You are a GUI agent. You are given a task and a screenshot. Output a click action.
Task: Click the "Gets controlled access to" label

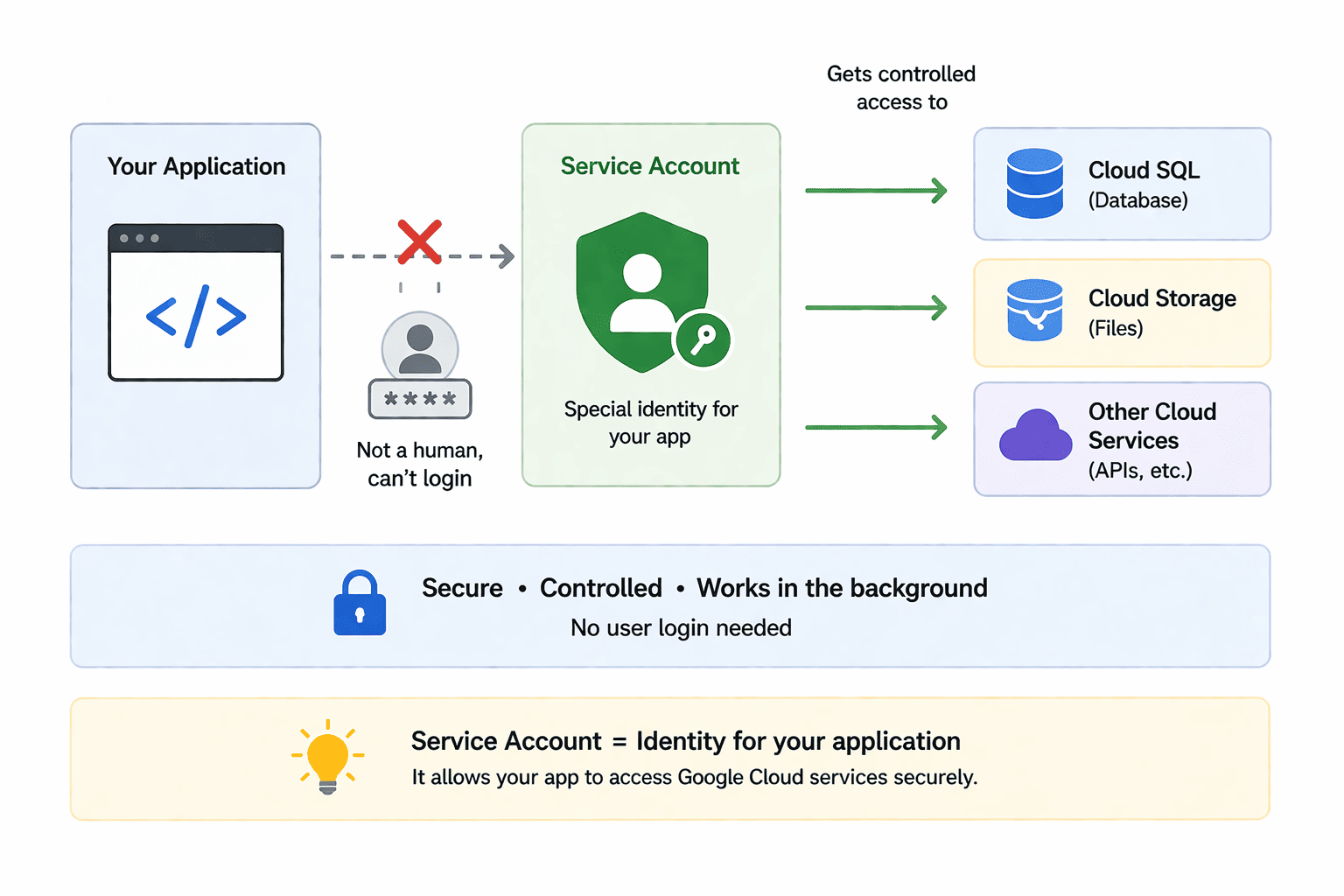click(901, 87)
